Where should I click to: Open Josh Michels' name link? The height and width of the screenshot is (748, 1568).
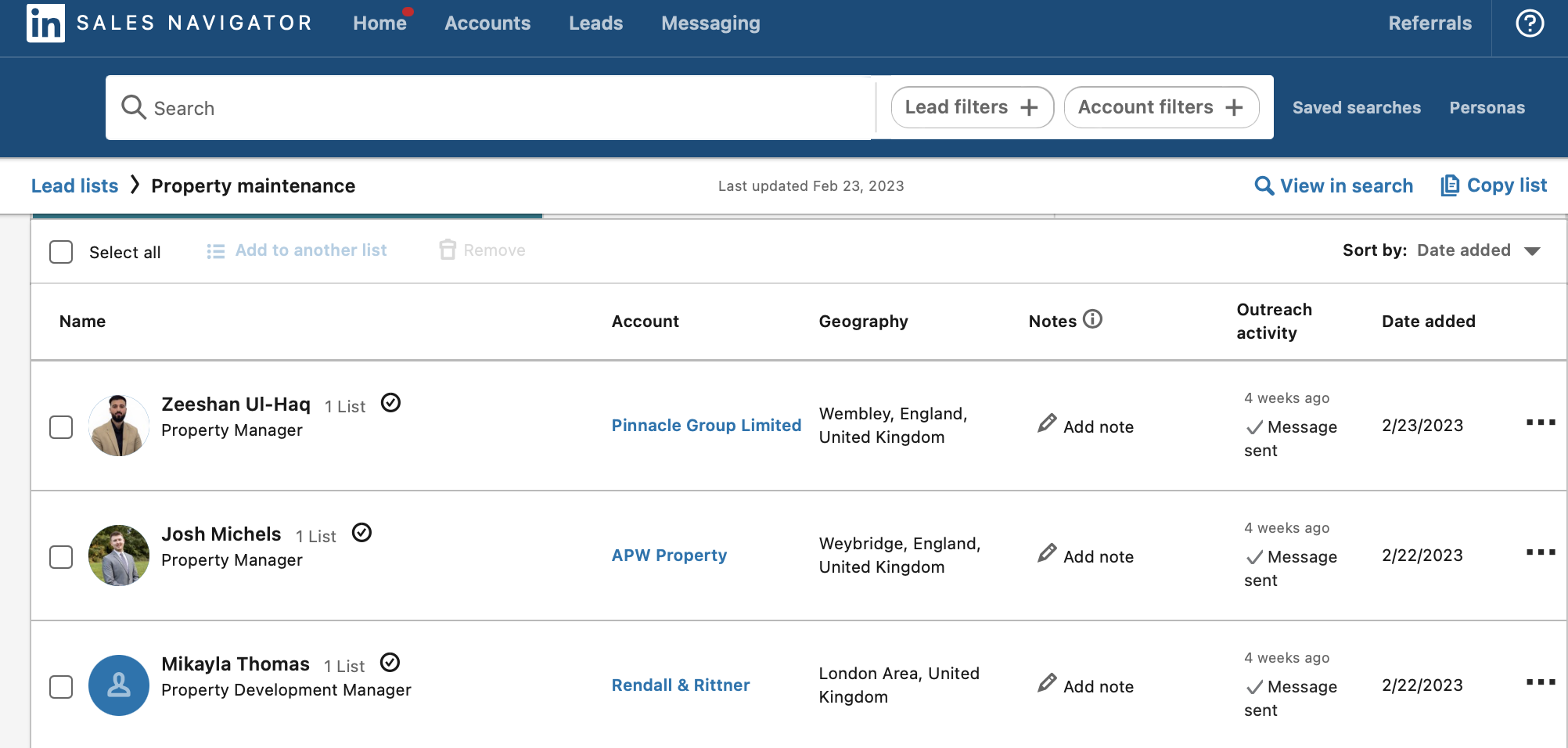click(221, 534)
